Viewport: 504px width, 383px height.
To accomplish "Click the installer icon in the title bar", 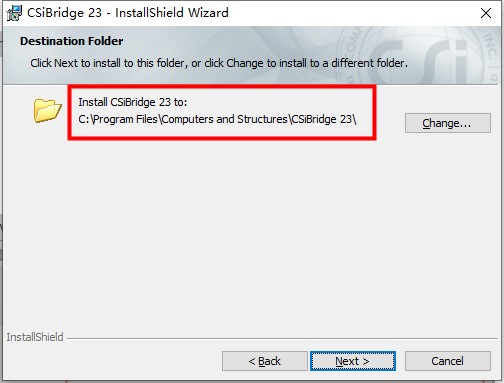I will tap(14, 13).
